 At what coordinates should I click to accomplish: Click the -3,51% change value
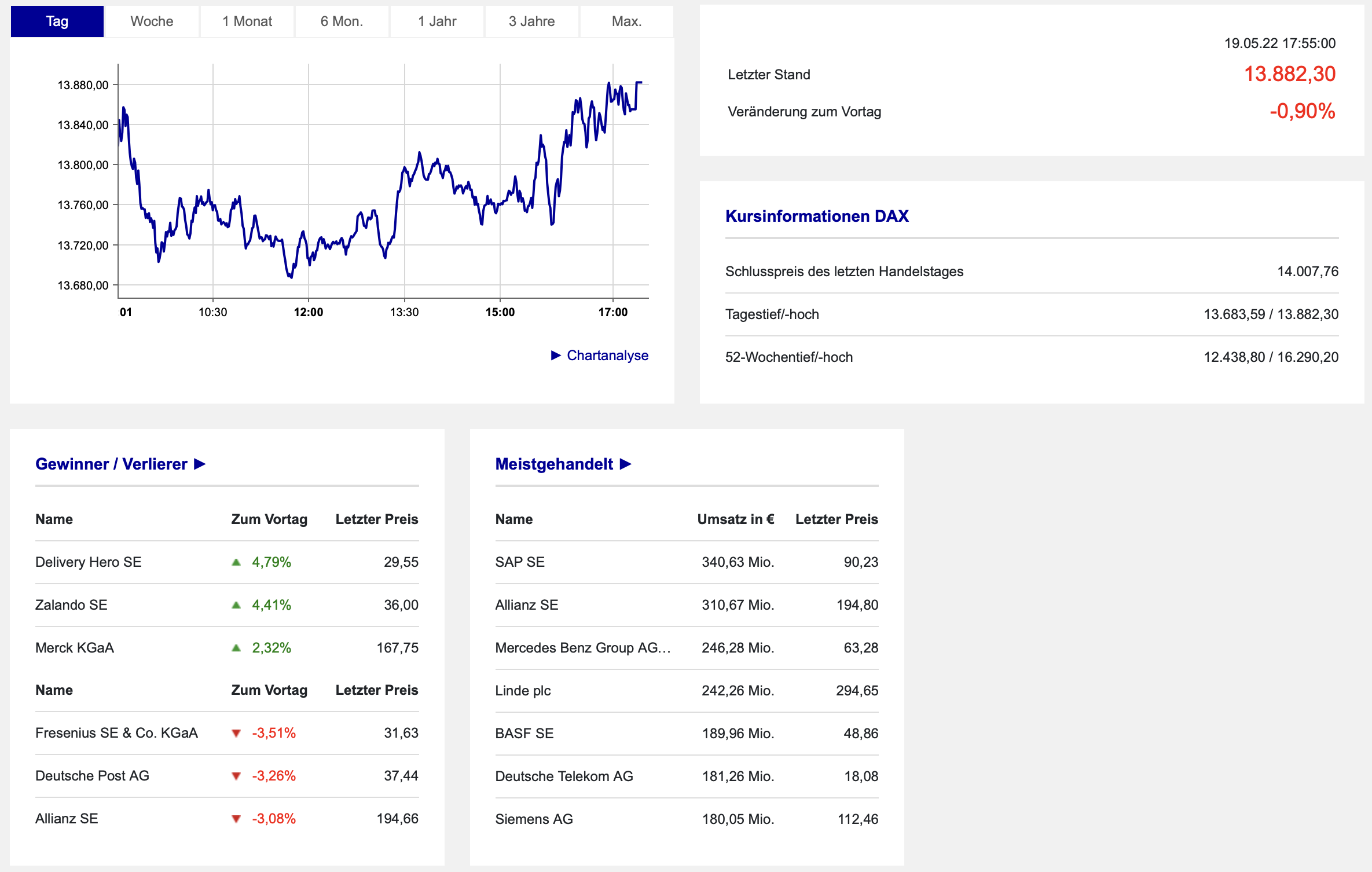pos(274,733)
